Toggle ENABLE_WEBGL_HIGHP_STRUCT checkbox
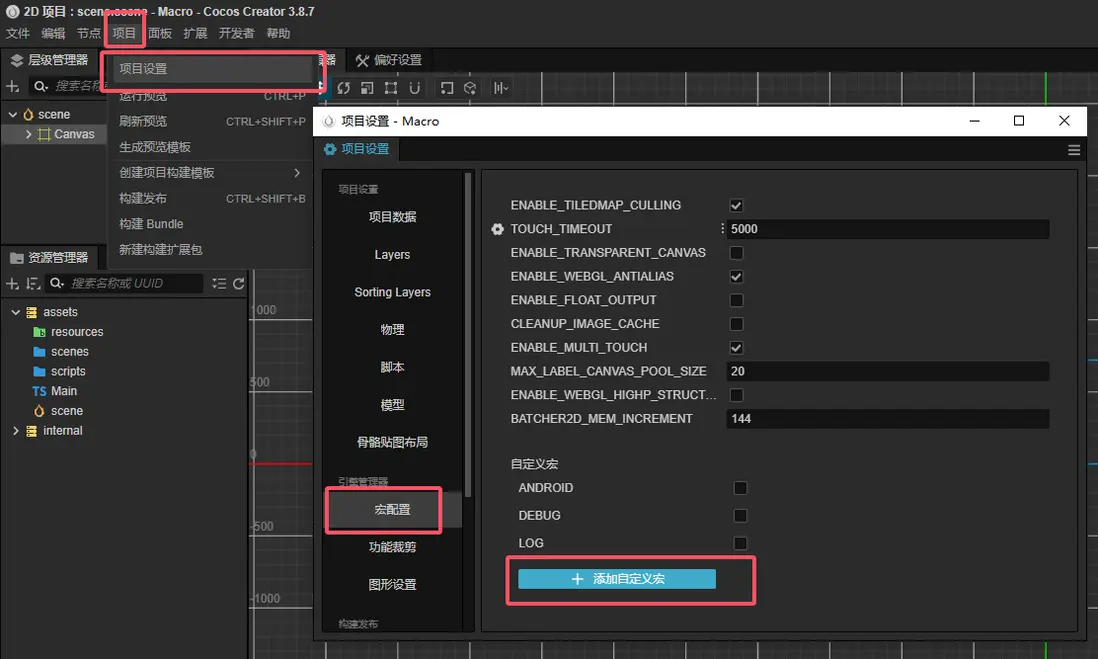 tap(736, 395)
